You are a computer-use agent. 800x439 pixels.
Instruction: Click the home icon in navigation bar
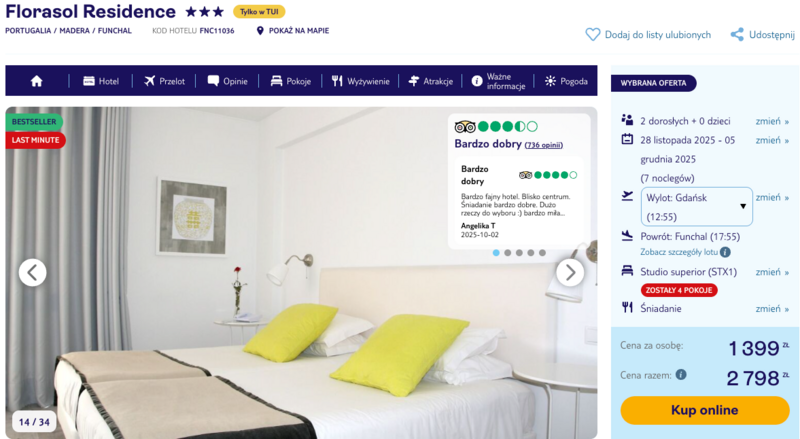pos(36,81)
